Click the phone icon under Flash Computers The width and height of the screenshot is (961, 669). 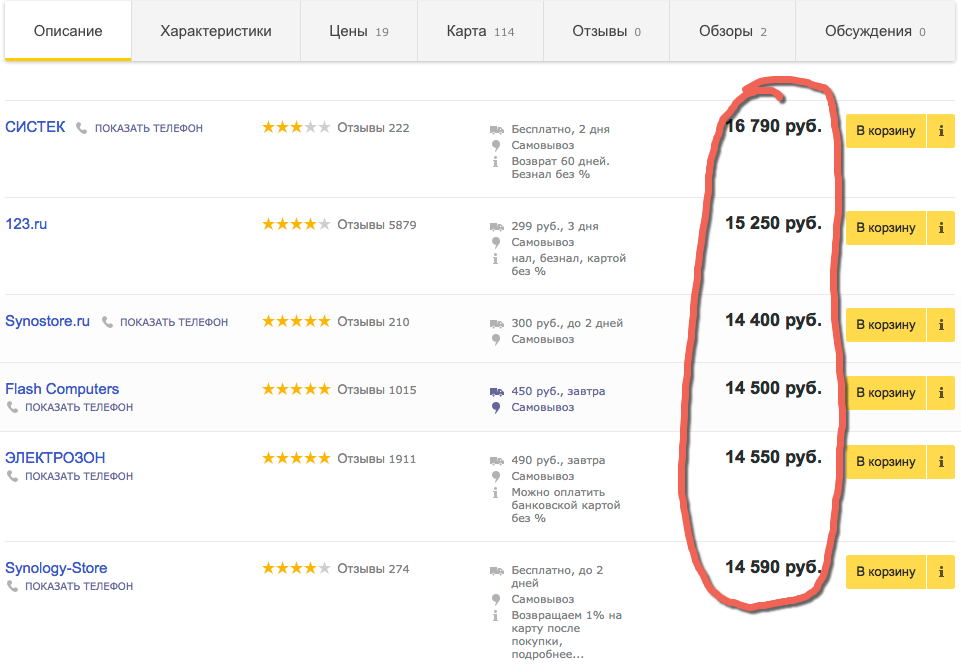click(x=12, y=407)
